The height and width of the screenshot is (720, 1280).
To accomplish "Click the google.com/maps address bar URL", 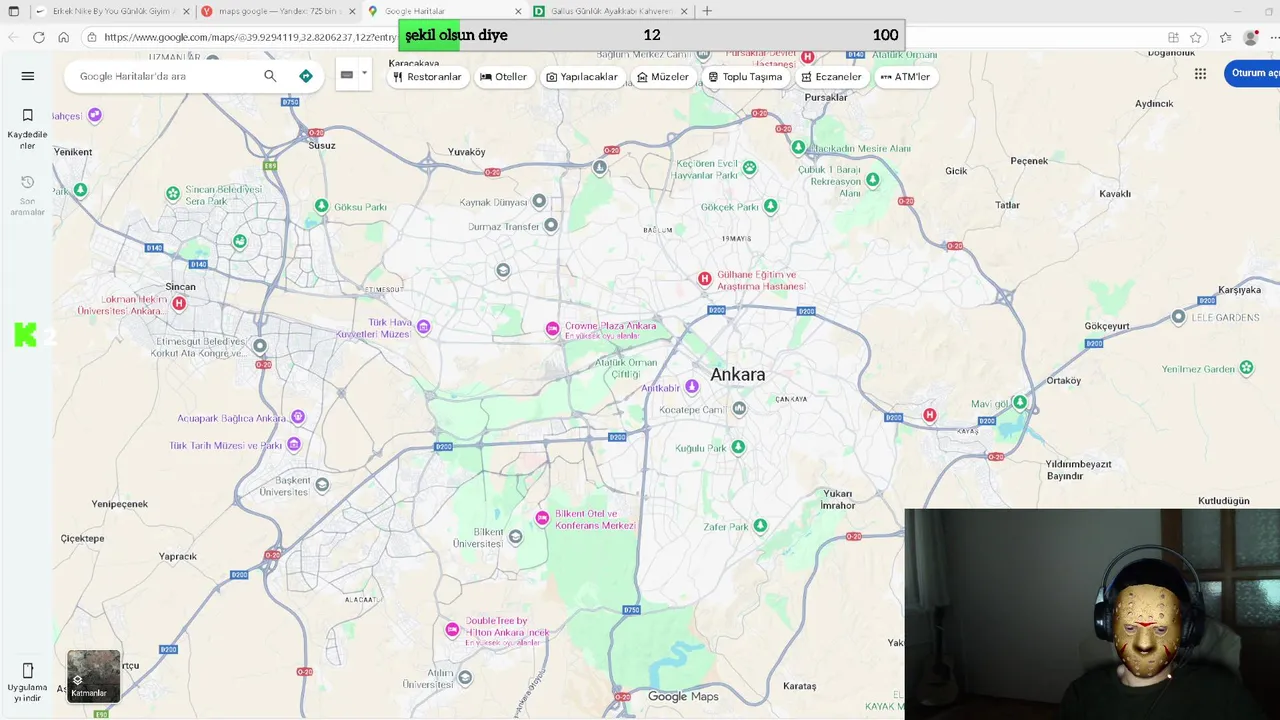I will pyautogui.click(x=250, y=37).
